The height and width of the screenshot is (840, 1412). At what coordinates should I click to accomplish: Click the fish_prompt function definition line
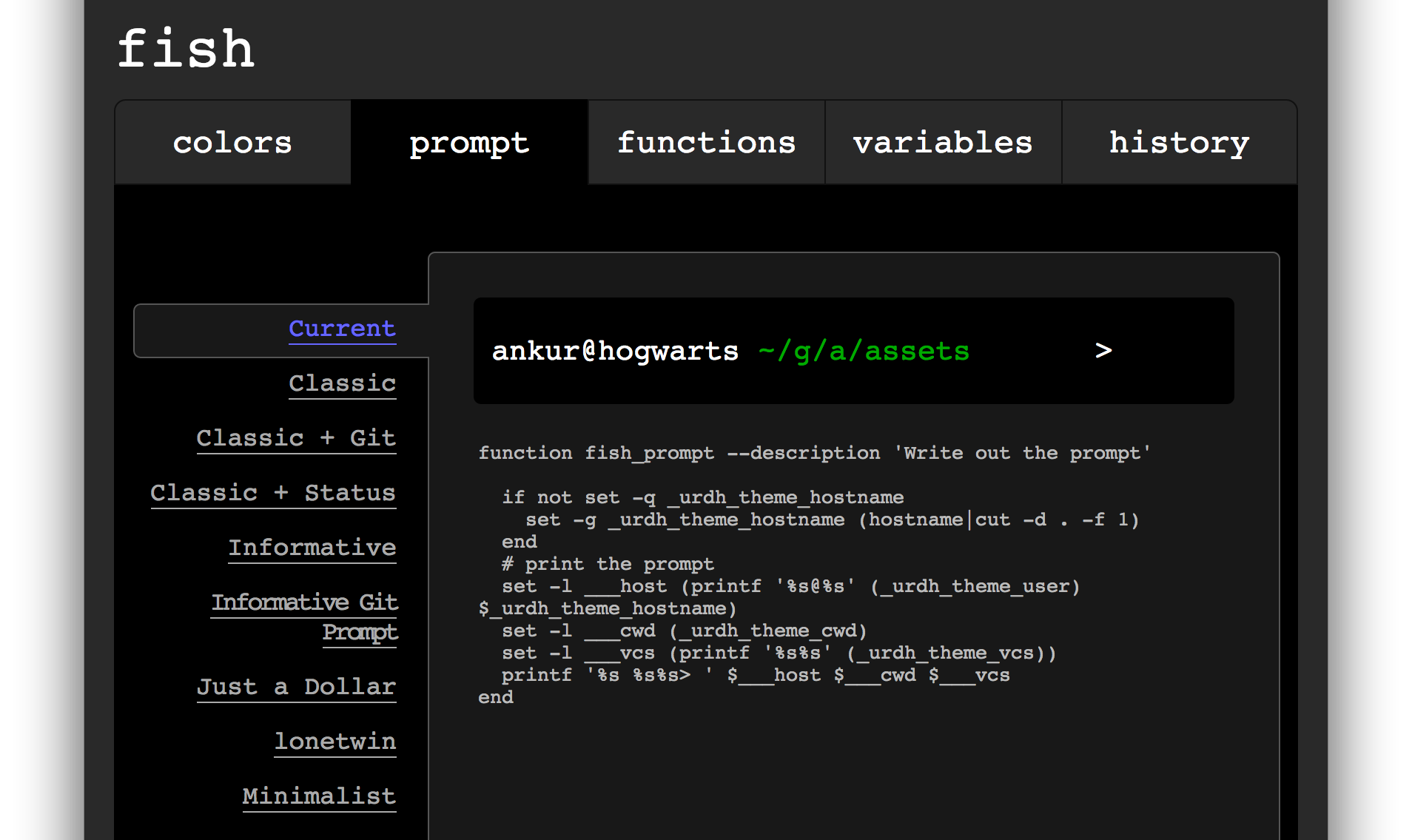click(814, 453)
